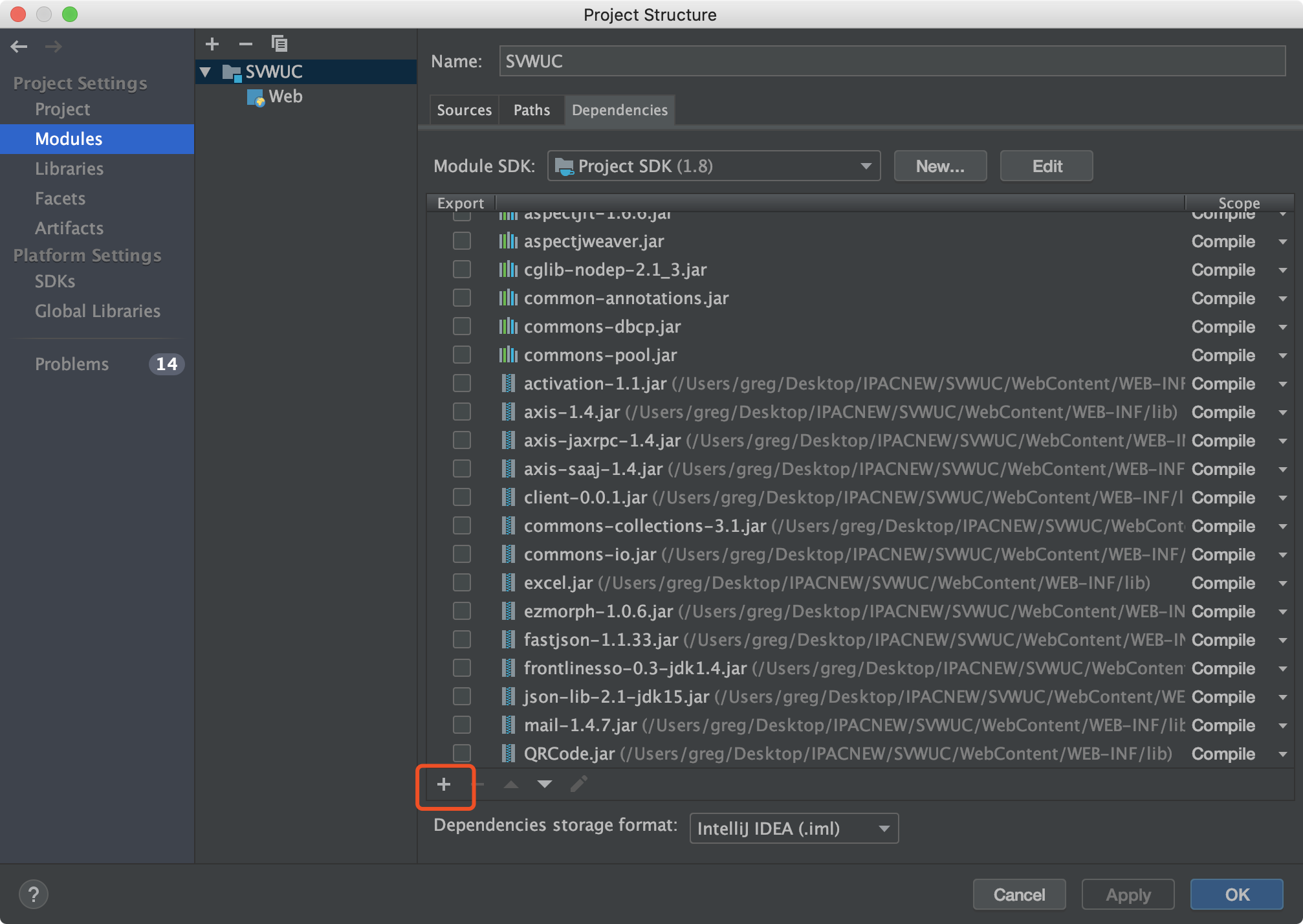Image resolution: width=1303 pixels, height=924 pixels.
Task: Click the Edit SDK button
Action: point(1047,166)
